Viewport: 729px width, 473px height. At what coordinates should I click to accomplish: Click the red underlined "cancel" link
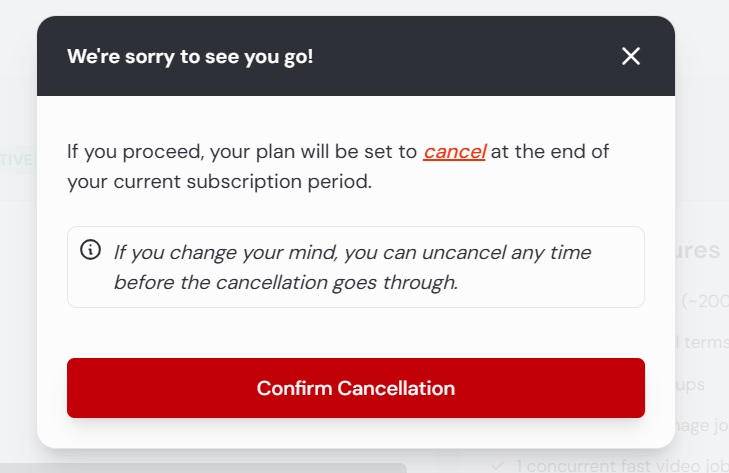(454, 152)
